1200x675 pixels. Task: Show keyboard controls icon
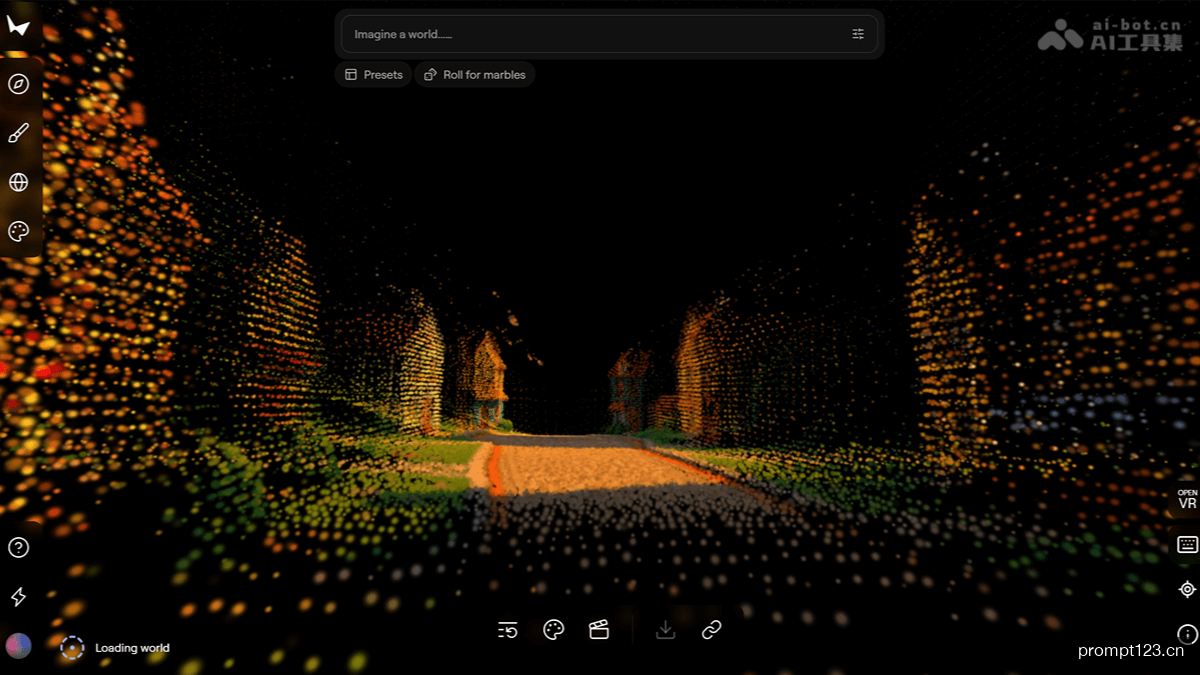coord(1187,545)
